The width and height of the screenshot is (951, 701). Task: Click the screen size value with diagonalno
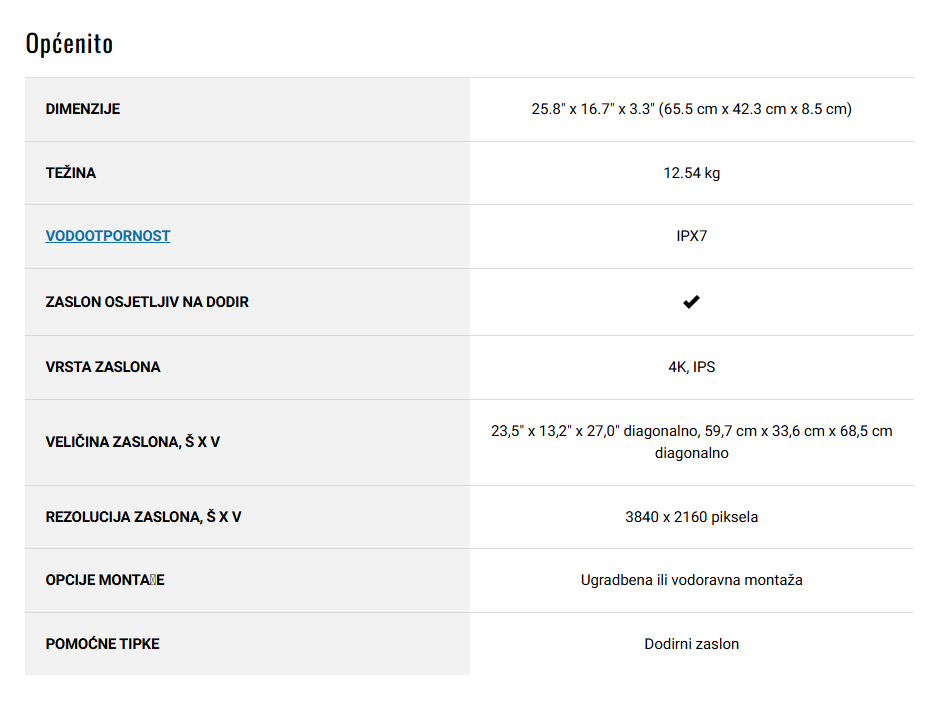pyautogui.click(x=691, y=442)
